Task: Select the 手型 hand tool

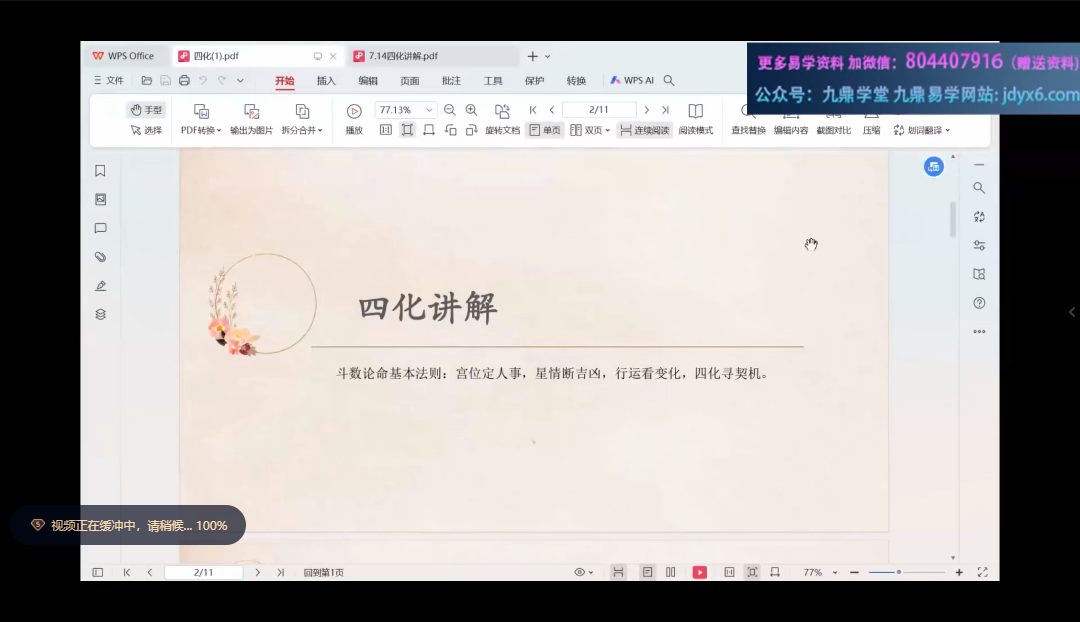Action: point(146,110)
